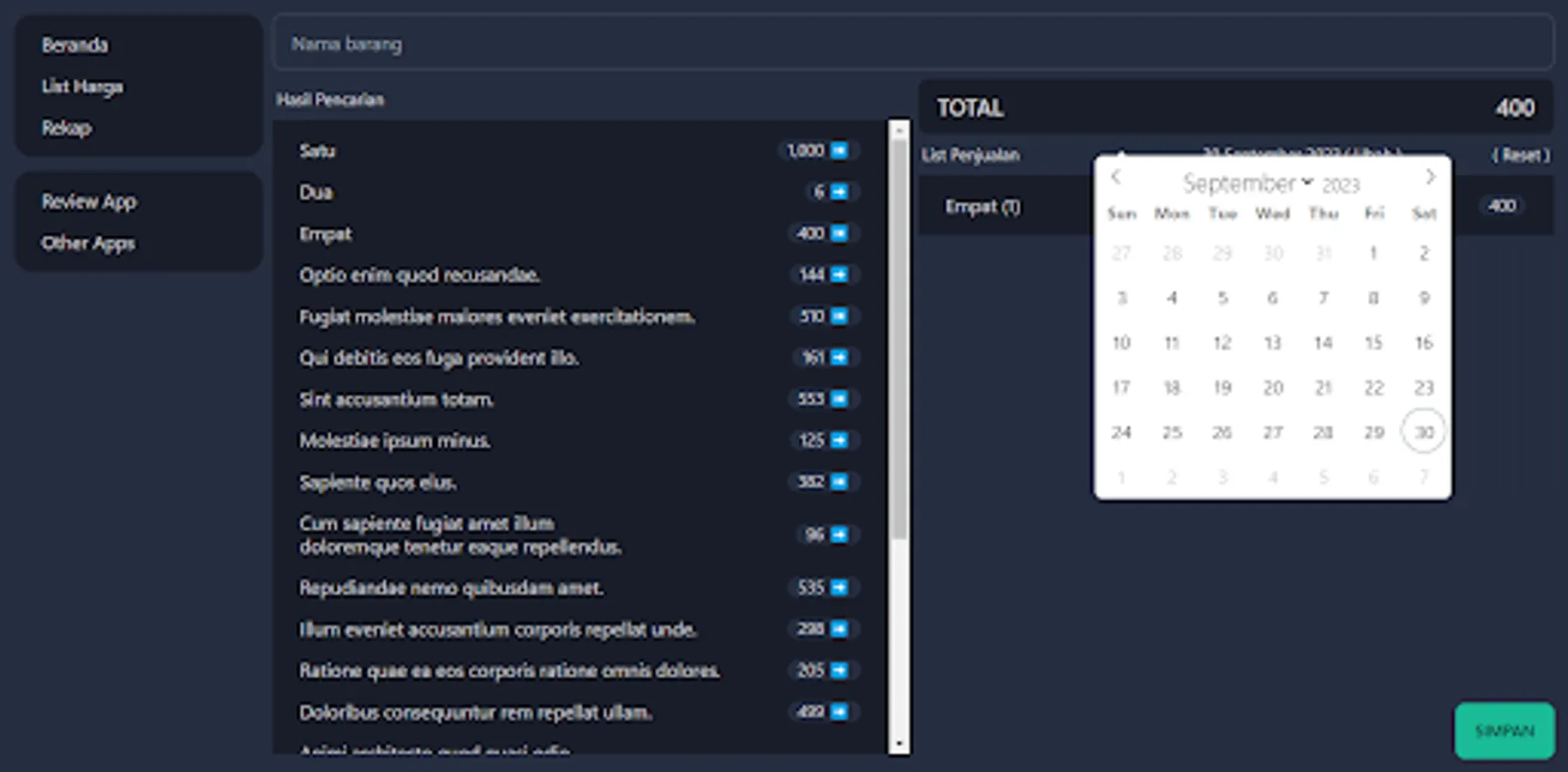The width and height of the screenshot is (1568, 772).
Task: Click the Sapiente quos eius item text
Action: tap(378, 482)
